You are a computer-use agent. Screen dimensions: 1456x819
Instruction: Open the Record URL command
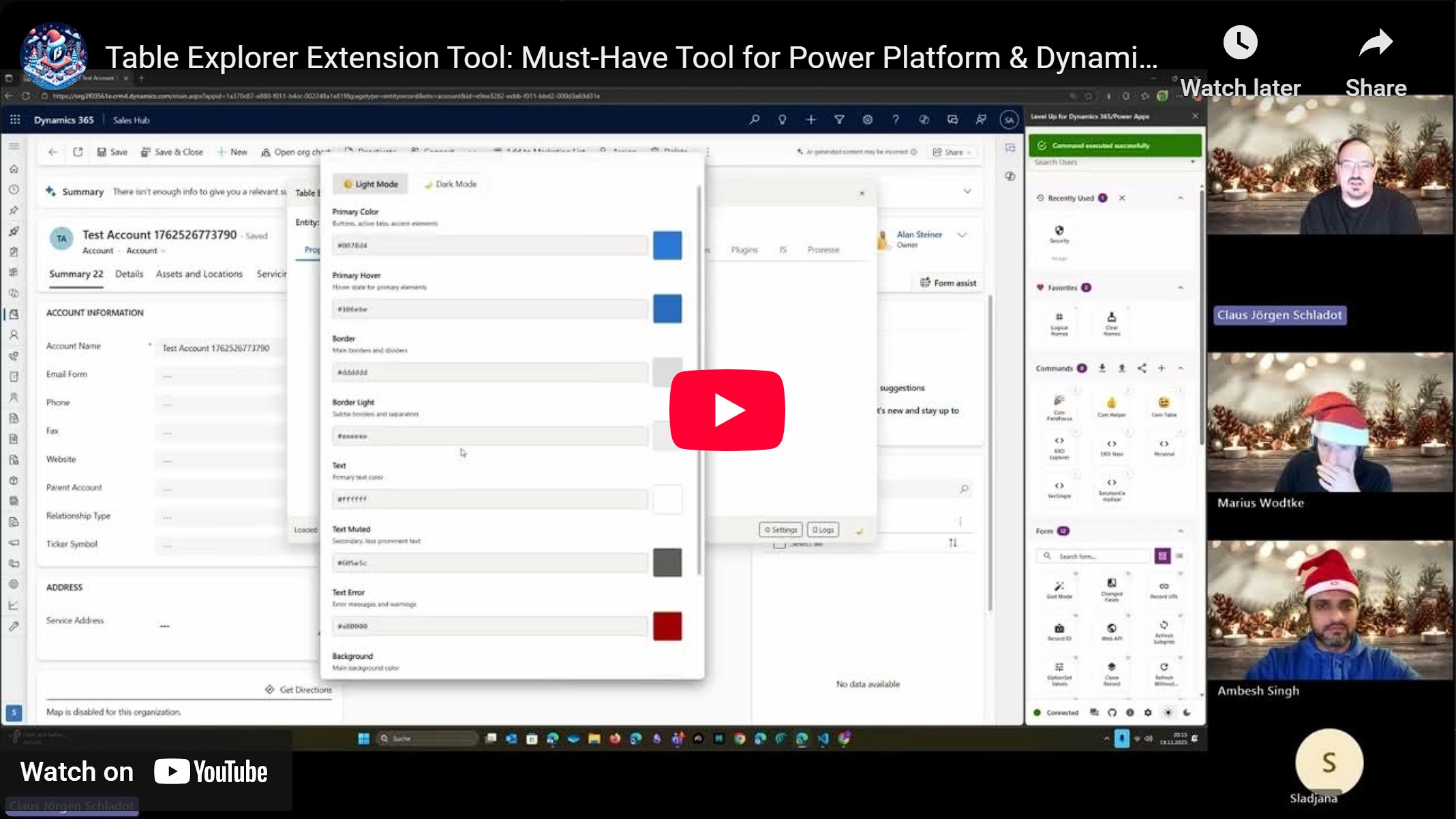[x=1164, y=589]
